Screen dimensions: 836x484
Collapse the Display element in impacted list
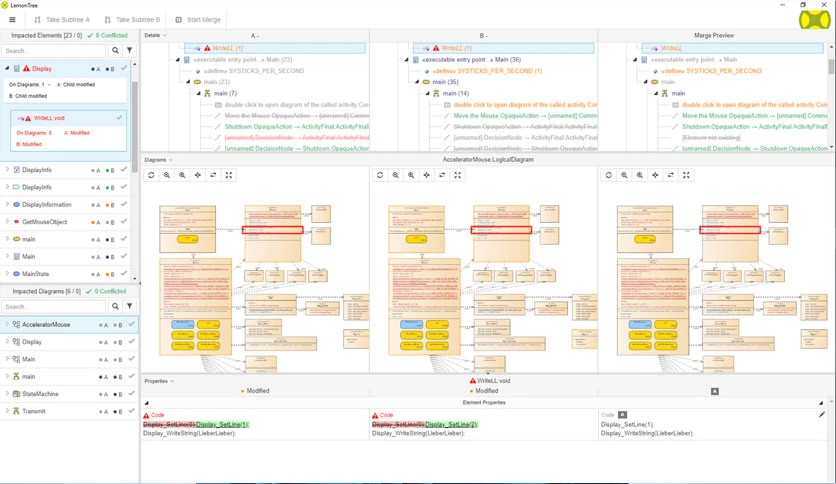(7, 68)
